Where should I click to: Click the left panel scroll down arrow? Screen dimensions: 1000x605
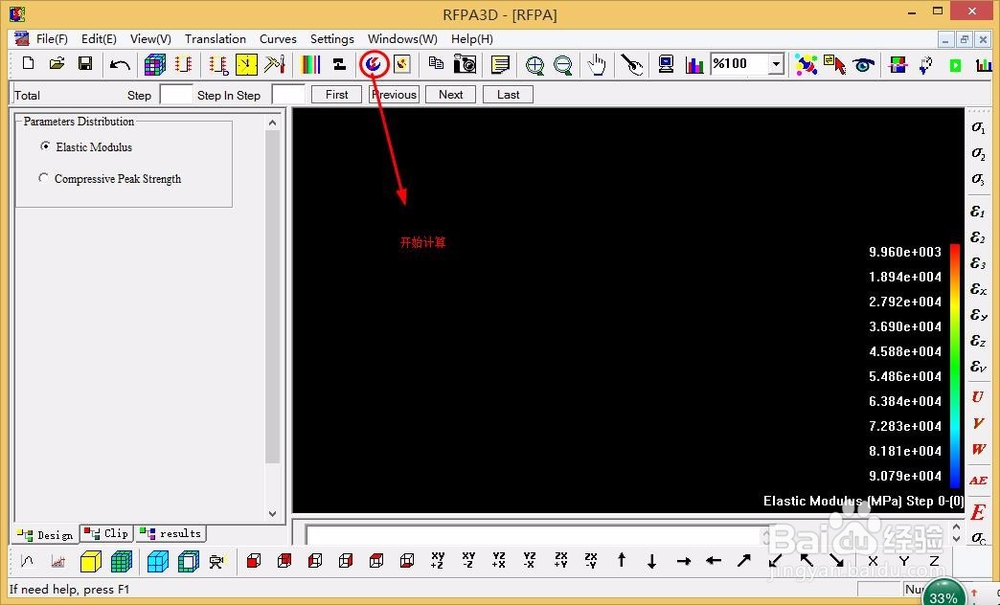pos(272,513)
